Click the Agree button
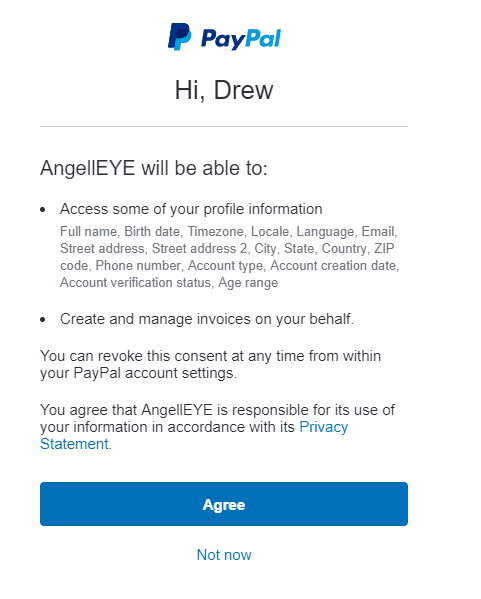The height and width of the screenshot is (599, 481). [224, 504]
